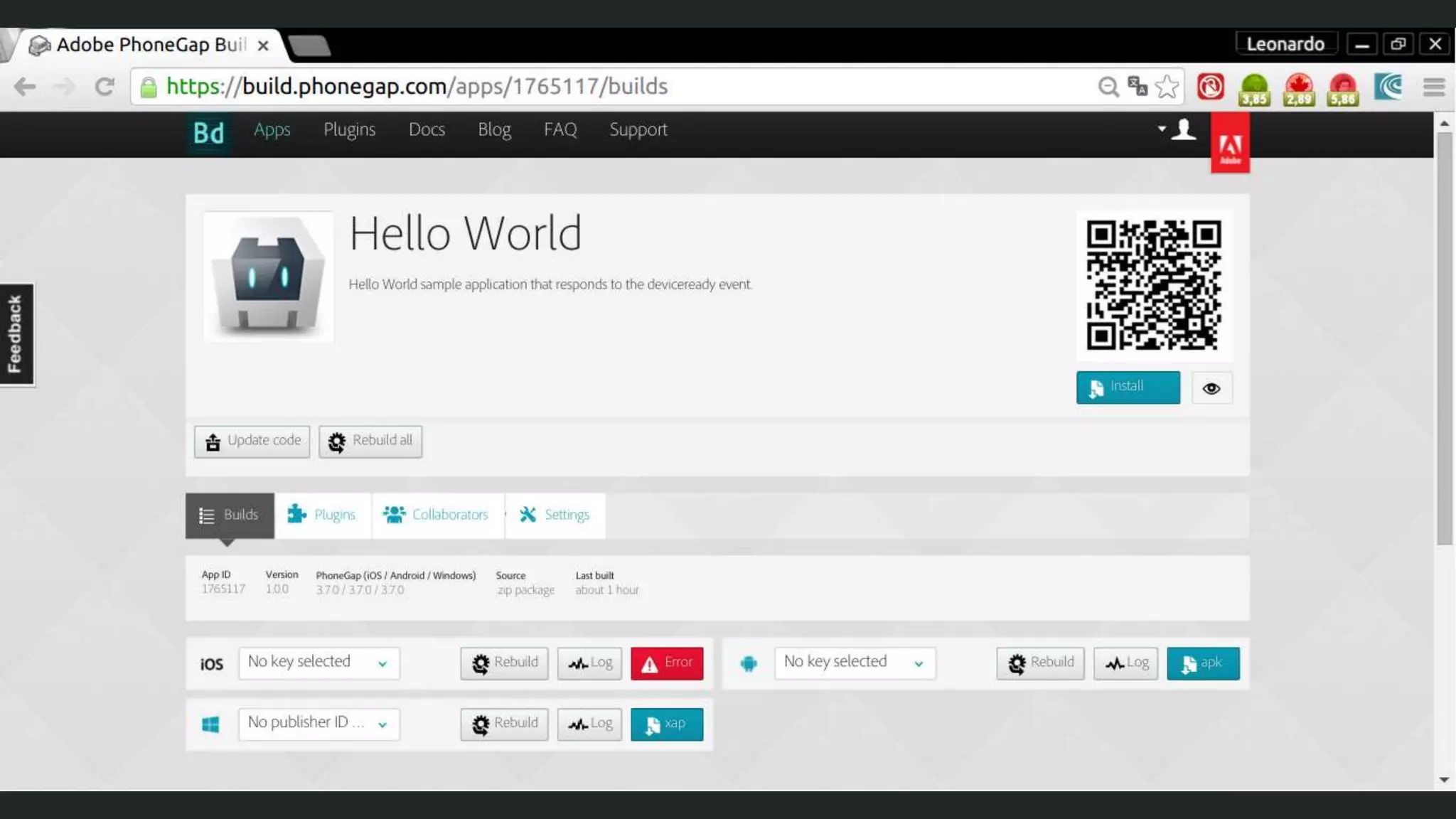The image size is (1456, 819).
Task: Reload the page with refresh icon
Action: point(105,87)
